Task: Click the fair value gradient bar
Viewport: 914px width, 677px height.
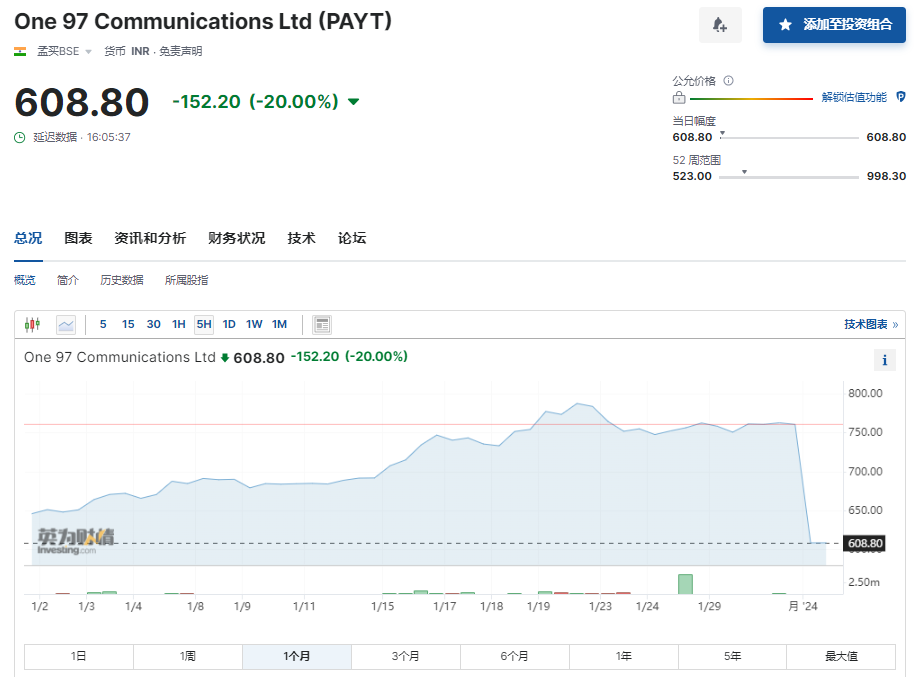Action: coord(751,99)
